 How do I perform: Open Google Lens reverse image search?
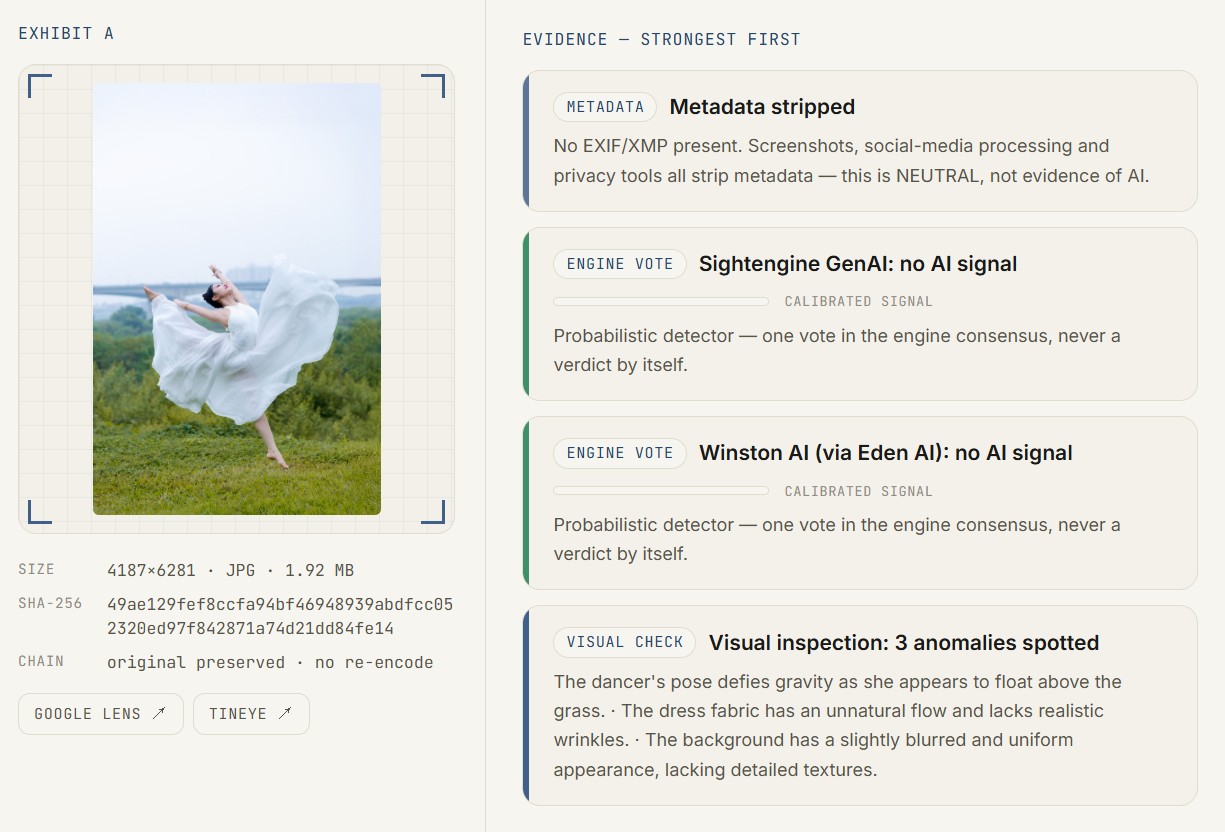pyautogui.click(x=101, y=714)
